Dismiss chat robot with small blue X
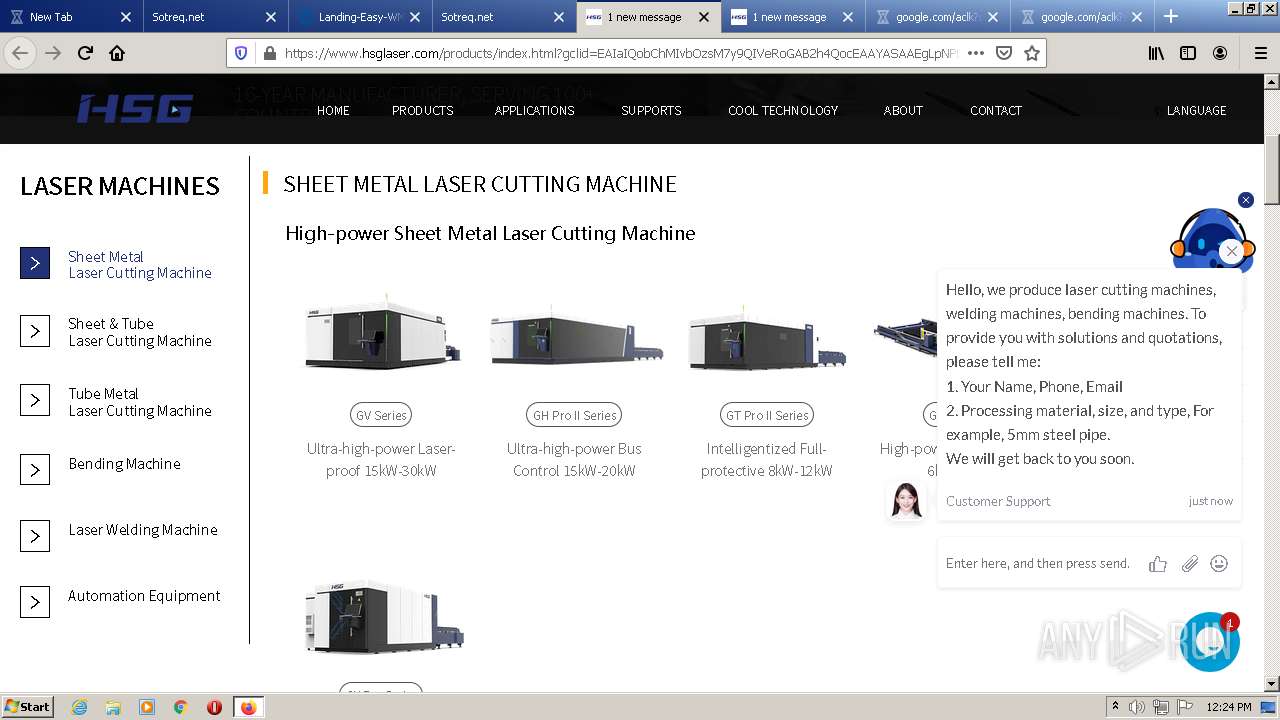The image size is (1280, 720). 1246,200
